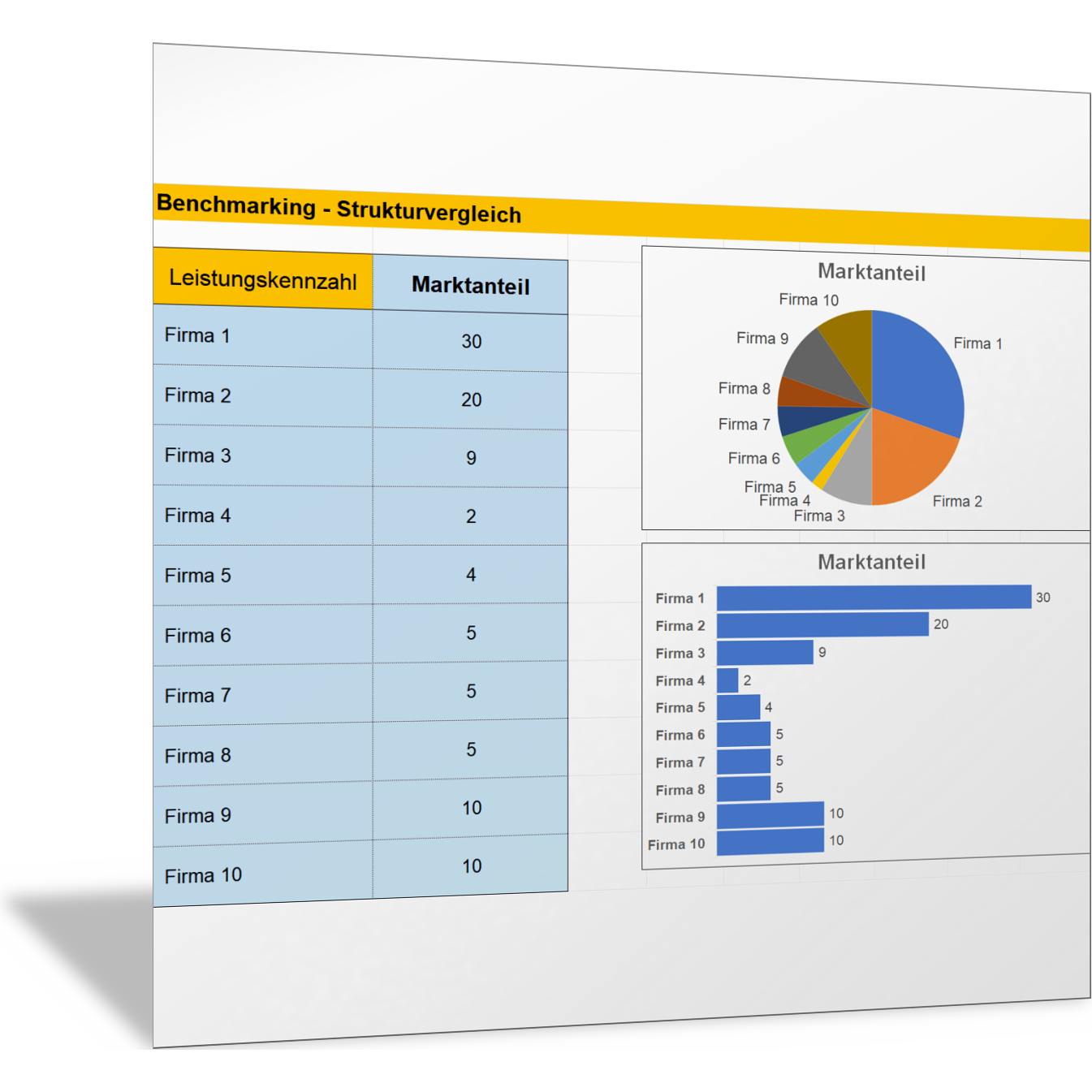
Task: Select the Firma 4 bar showing 2
Action: [x=727, y=680]
